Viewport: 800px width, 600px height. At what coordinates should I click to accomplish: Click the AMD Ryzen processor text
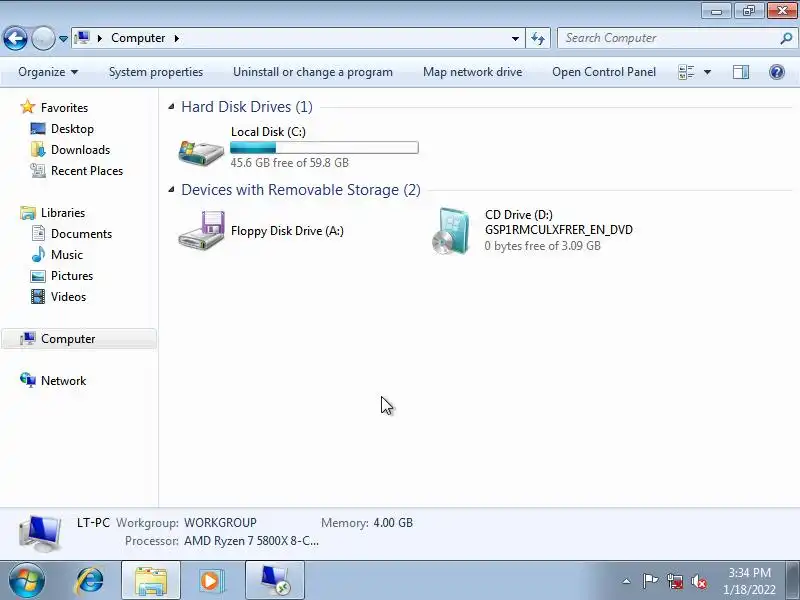pos(252,541)
